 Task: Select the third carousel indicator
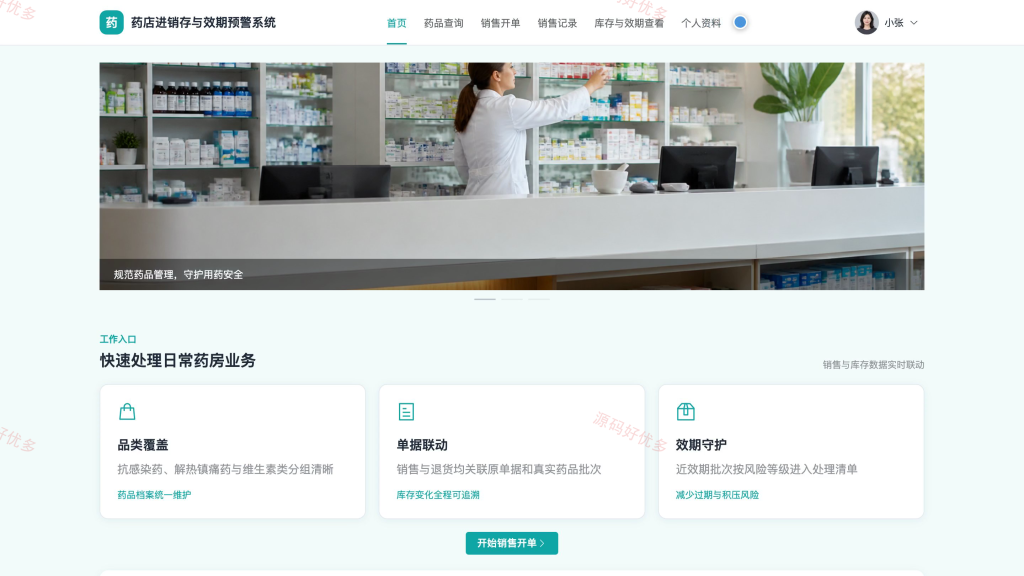coord(539,299)
